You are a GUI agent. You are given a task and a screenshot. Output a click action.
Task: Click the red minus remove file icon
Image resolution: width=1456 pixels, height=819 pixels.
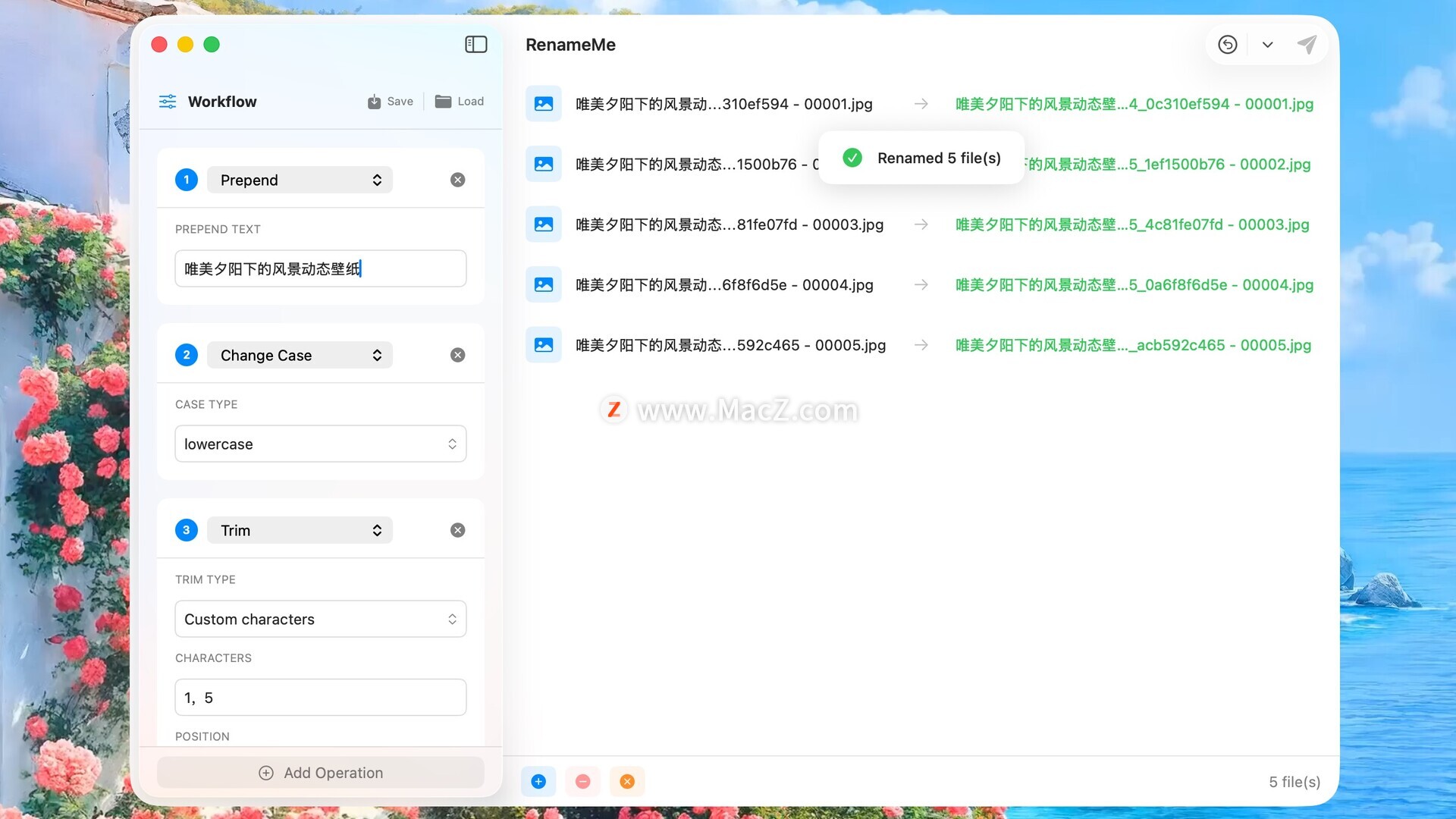point(582,781)
